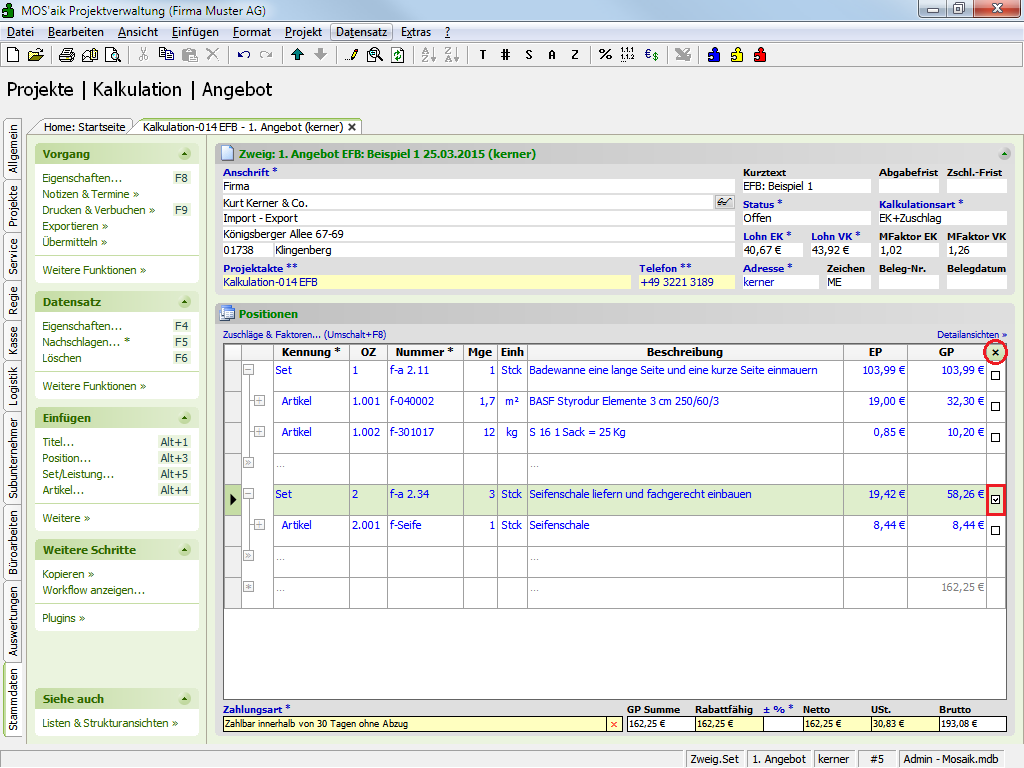Check the checkbox in the Badewanne row
The width and height of the screenshot is (1024, 768).
(x=995, y=376)
